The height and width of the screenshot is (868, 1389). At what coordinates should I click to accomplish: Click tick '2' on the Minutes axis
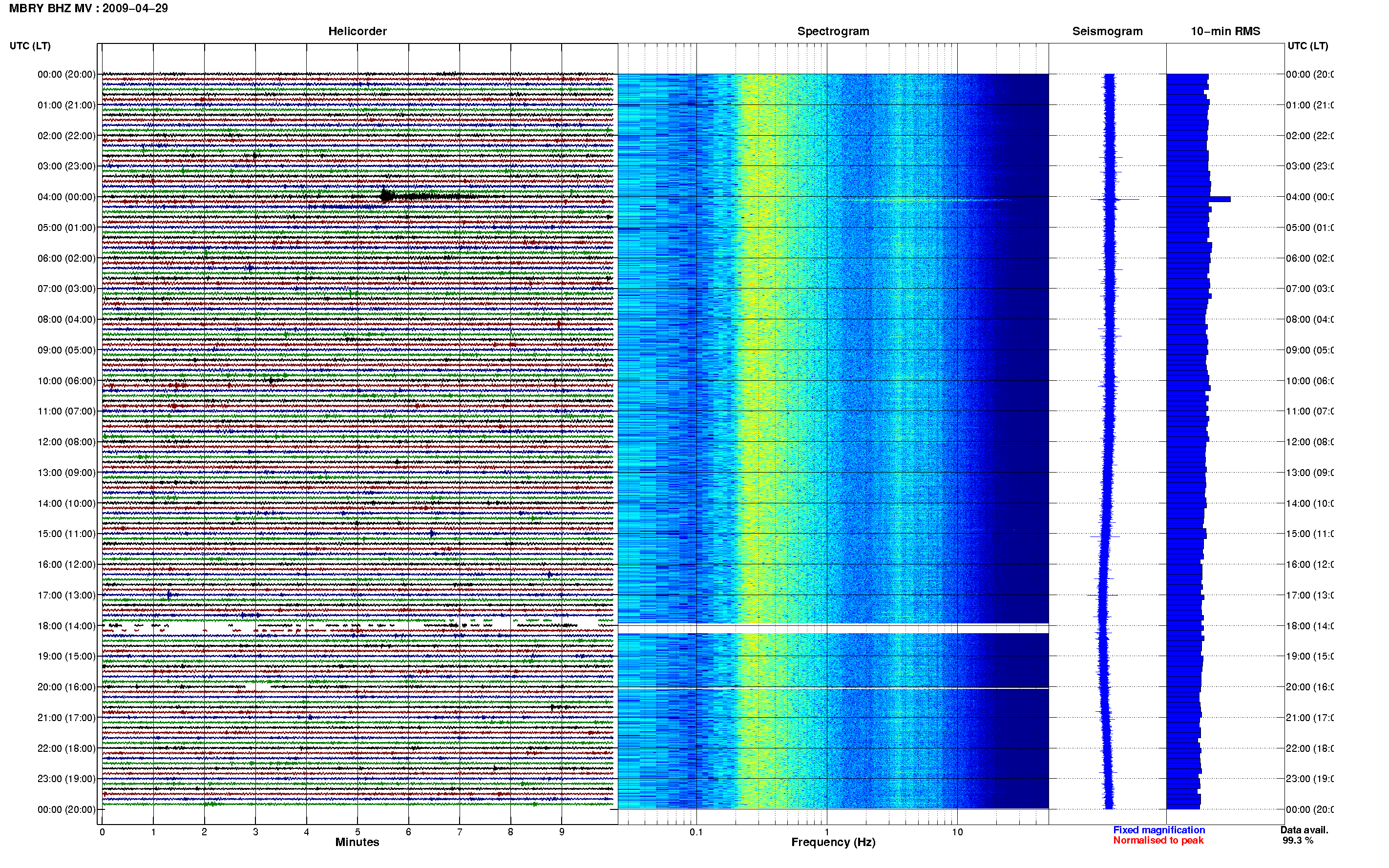click(205, 832)
